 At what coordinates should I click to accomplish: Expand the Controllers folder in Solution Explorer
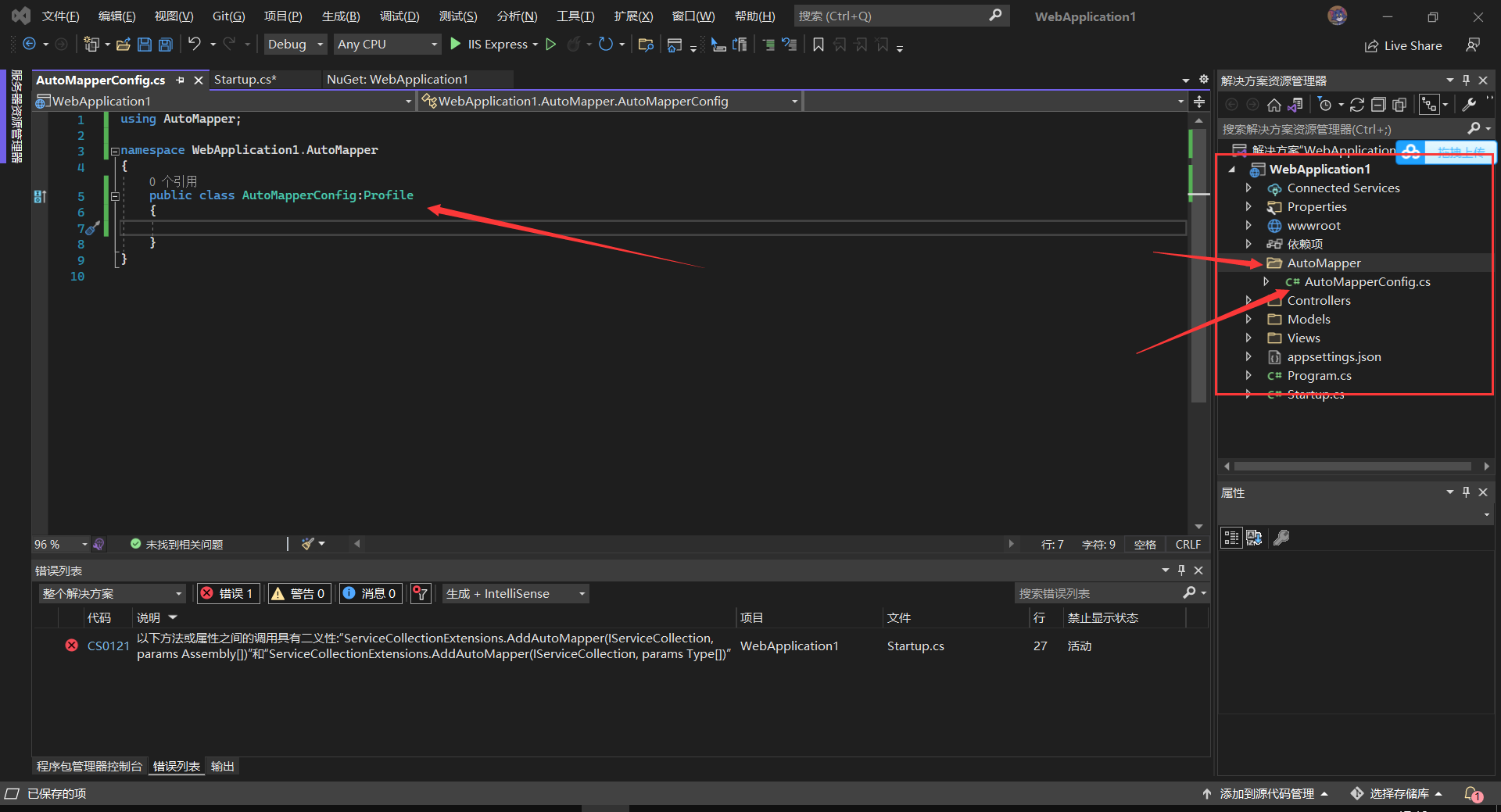pyautogui.click(x=1248, y=300)
